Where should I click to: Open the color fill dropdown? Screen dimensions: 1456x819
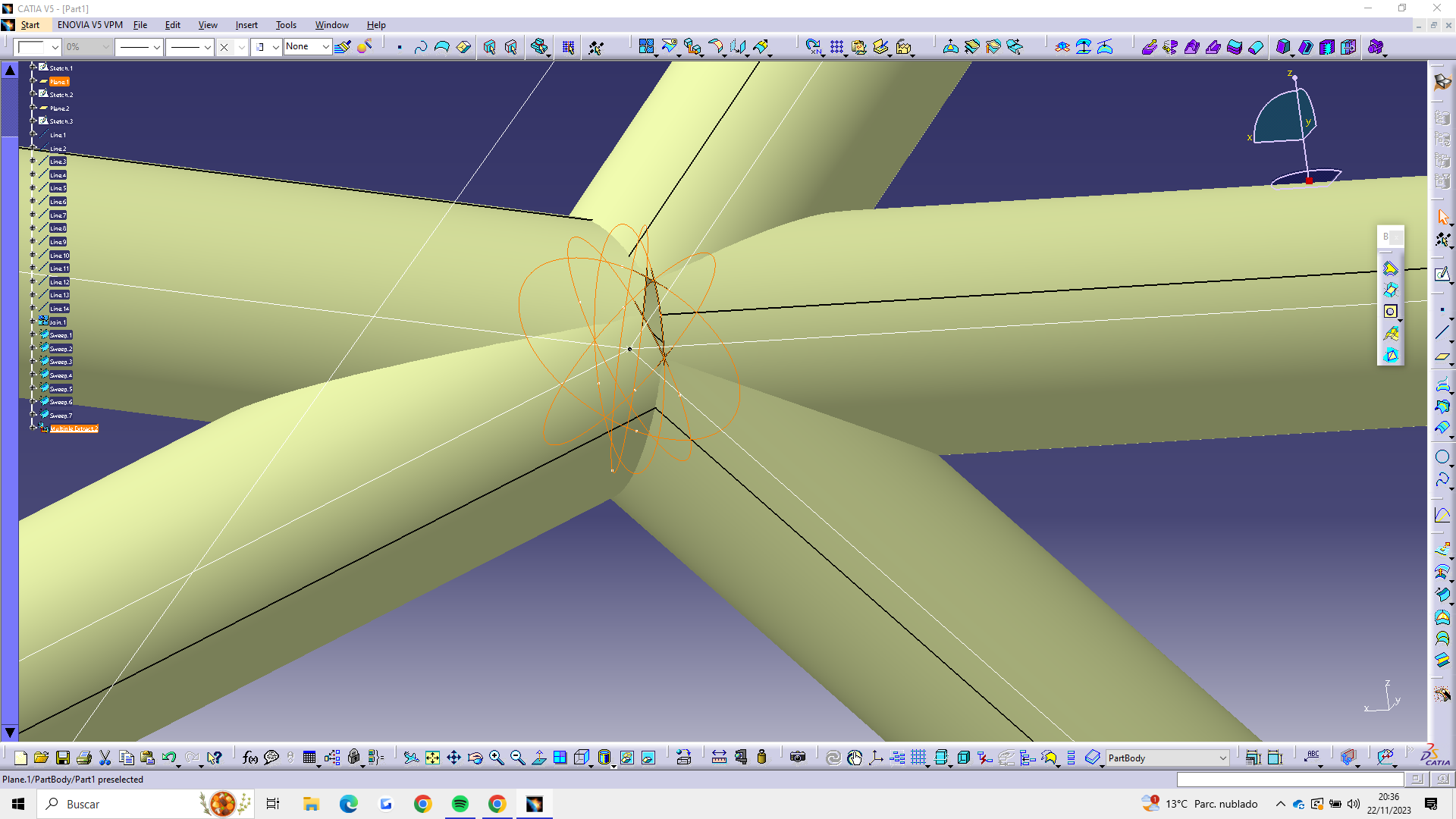pos(55,47)
